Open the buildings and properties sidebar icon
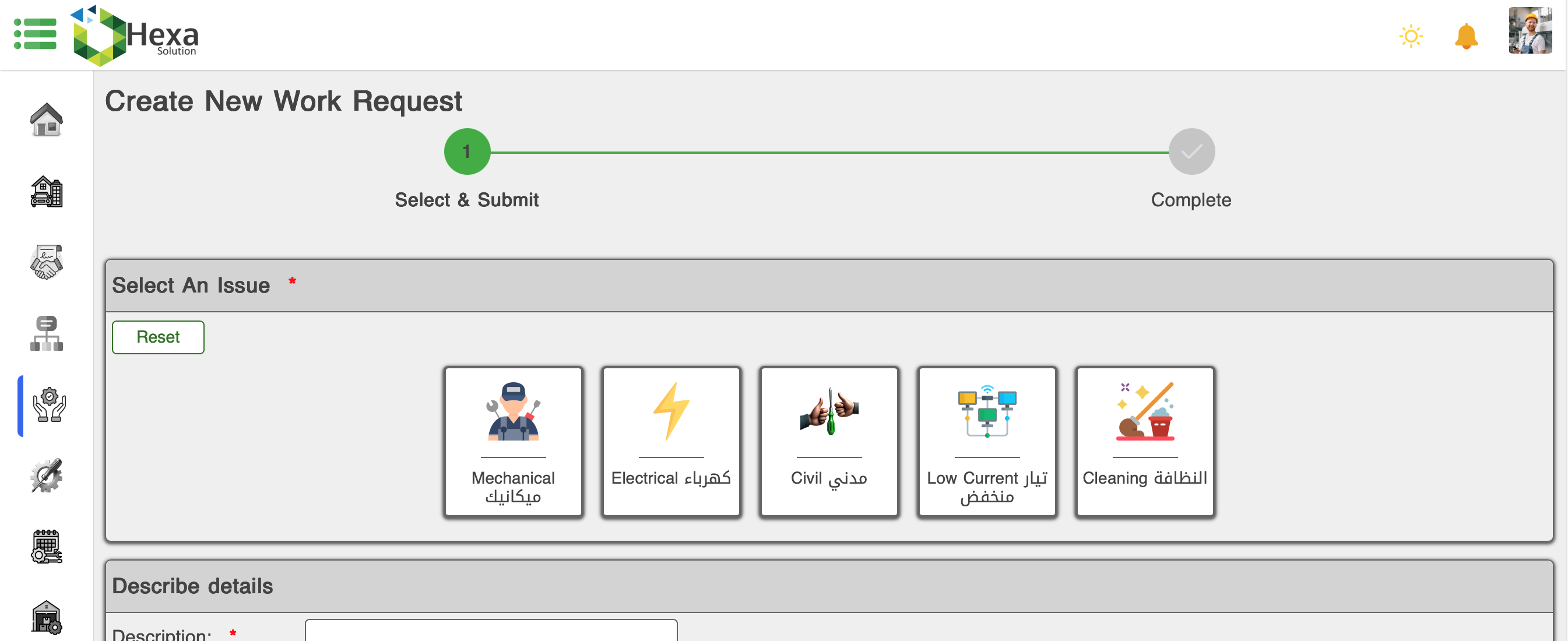The width and height of the screenshot is (1568, 641). [47, 192]
